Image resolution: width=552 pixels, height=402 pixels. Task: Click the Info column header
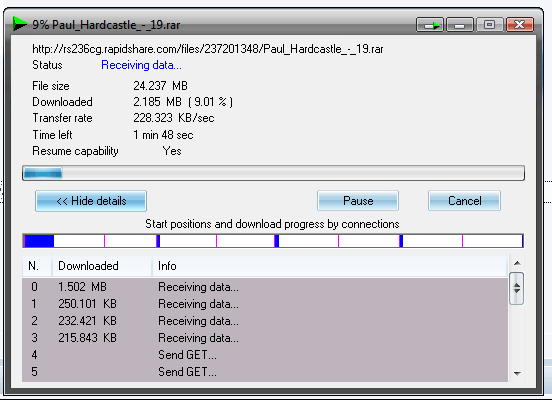click(330, 266)
